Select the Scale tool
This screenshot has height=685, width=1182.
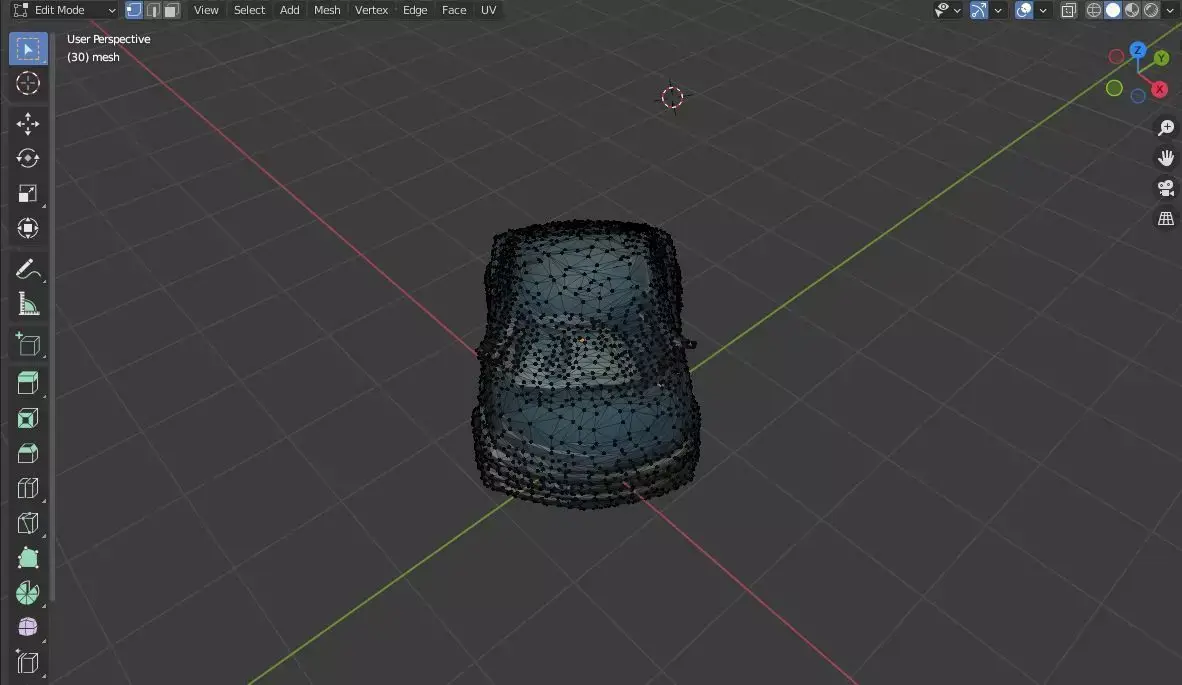click(28, 194)
